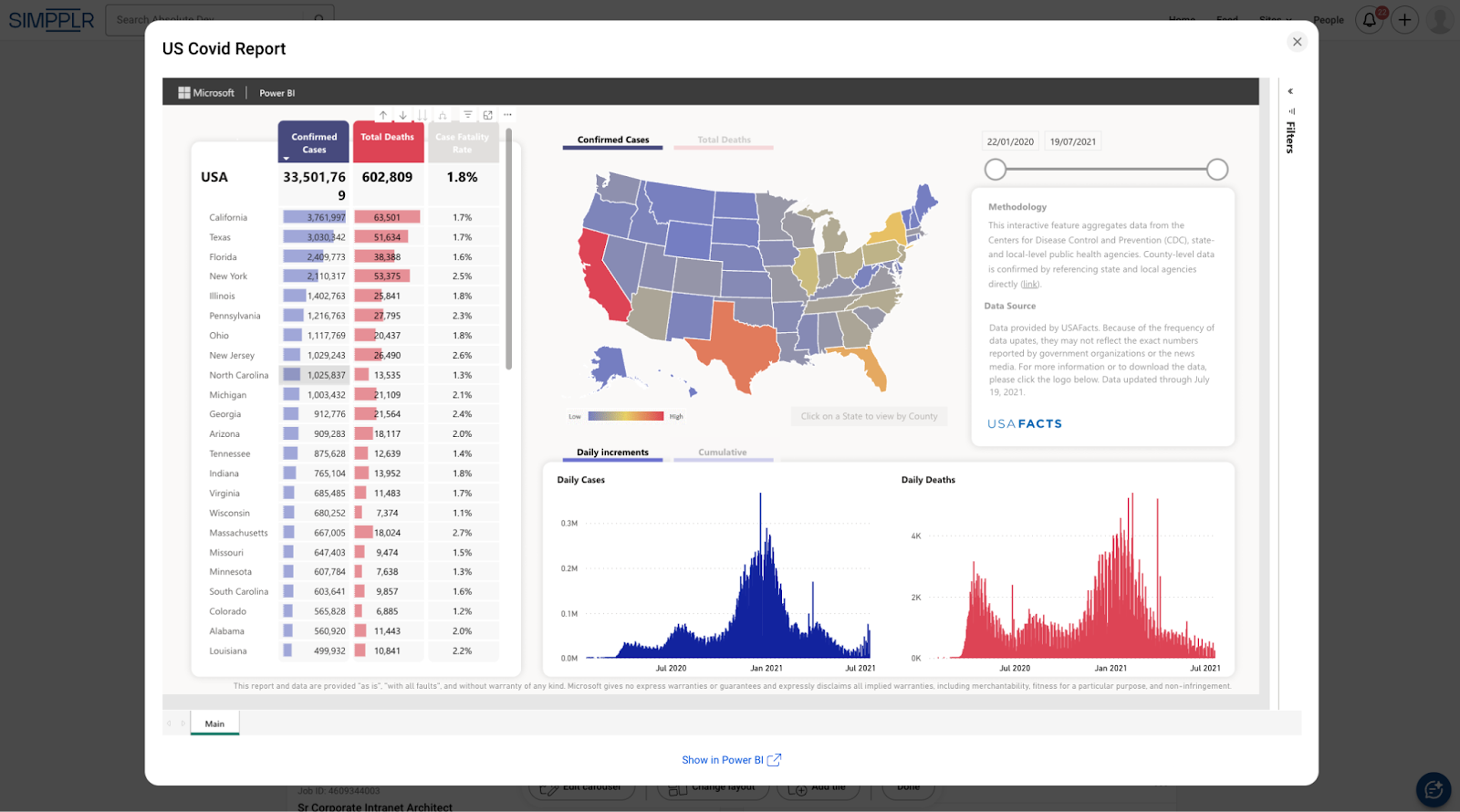Switch charts to Cumulative view
This screenshot has height=812, width=1460.
click(723, 453)
